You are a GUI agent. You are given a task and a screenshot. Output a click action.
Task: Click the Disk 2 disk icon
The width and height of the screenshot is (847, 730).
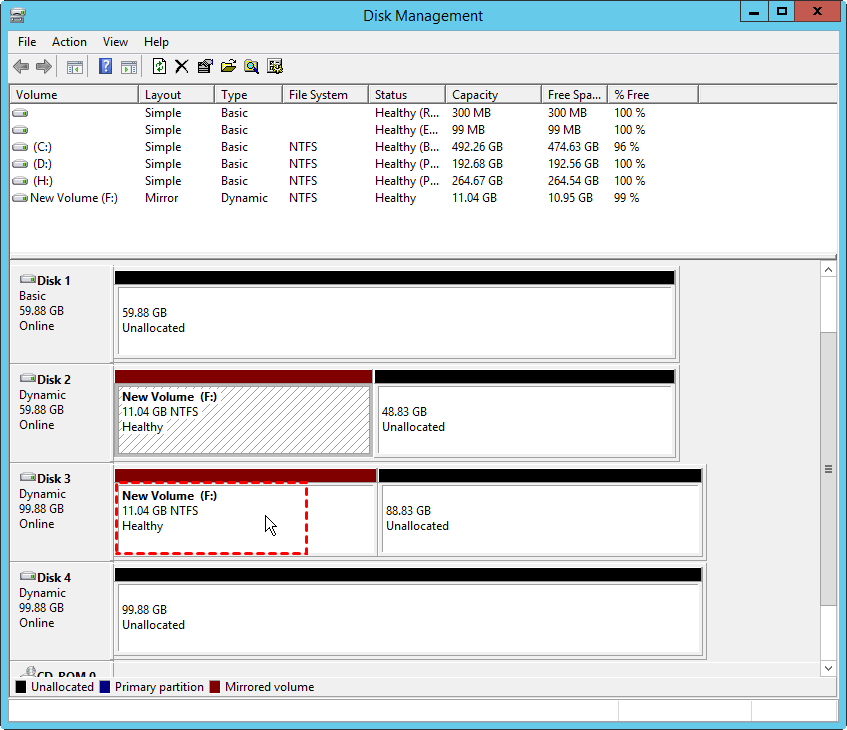pos(28,378)
